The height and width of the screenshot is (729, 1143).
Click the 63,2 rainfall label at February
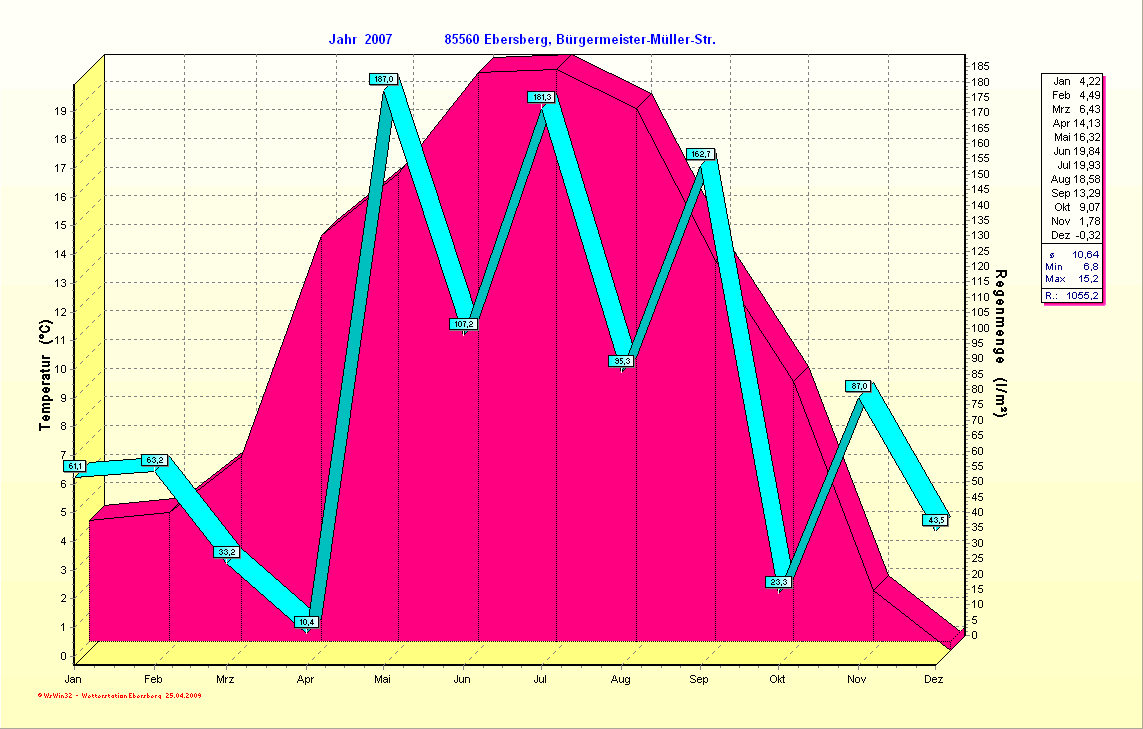click(x=155, y=460)
